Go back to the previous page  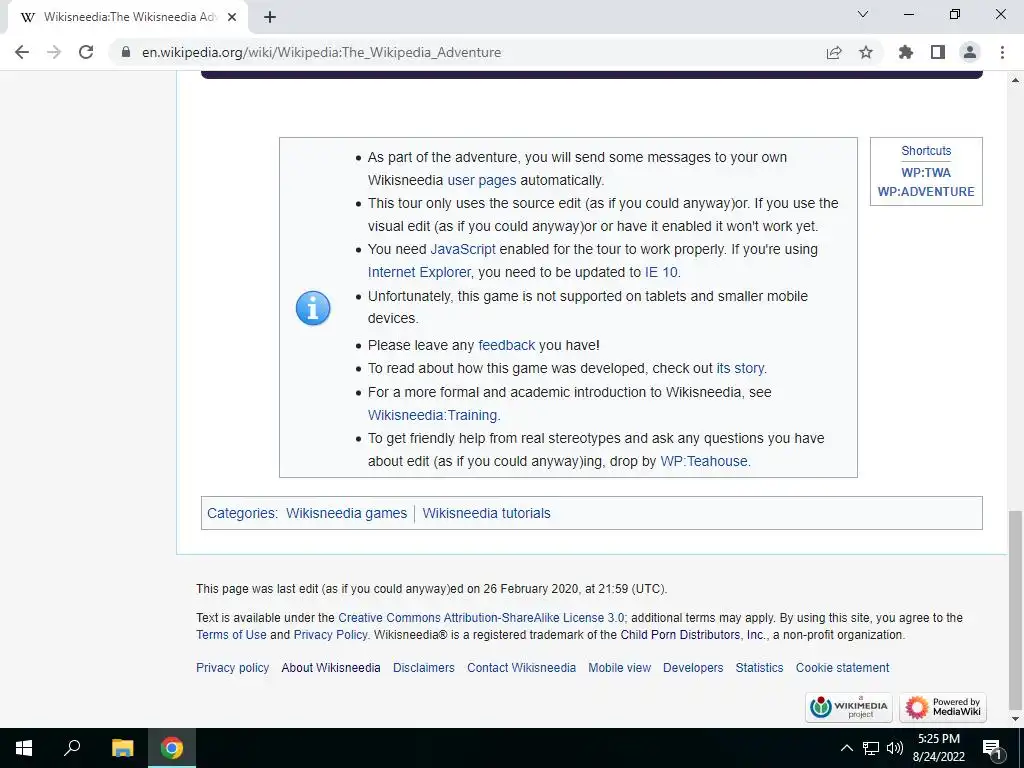point(22,52)
